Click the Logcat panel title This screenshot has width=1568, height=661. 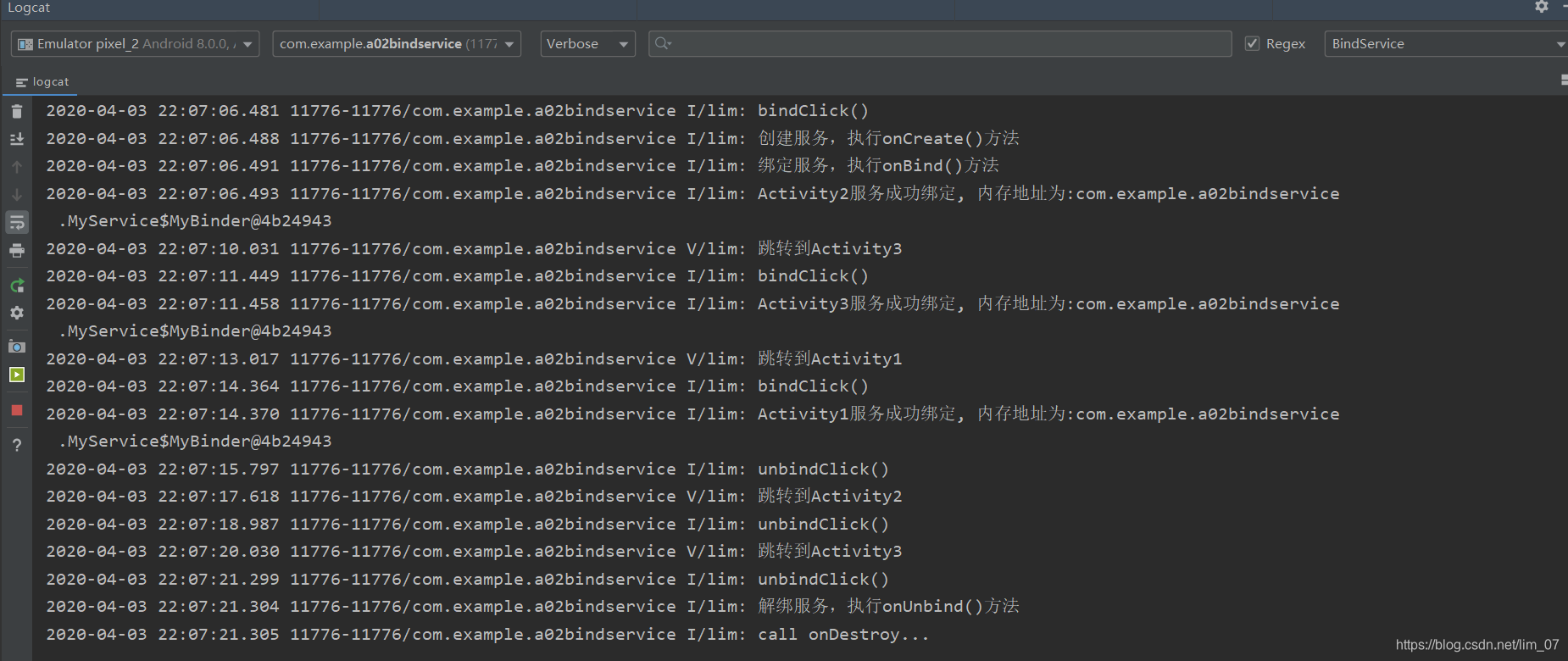pyautogui.click(x=29, y=8)
